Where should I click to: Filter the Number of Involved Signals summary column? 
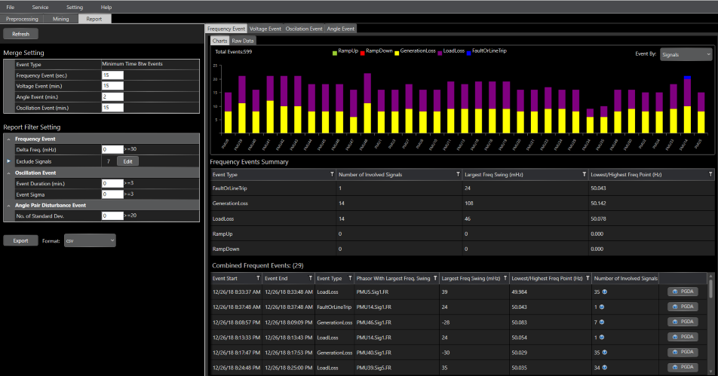pos(458,174)
